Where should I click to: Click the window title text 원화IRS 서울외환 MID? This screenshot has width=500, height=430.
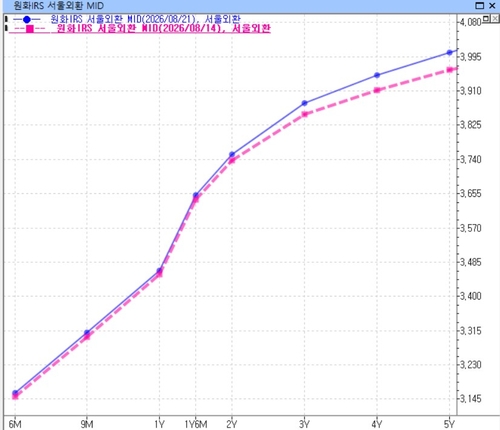point(59,6)
